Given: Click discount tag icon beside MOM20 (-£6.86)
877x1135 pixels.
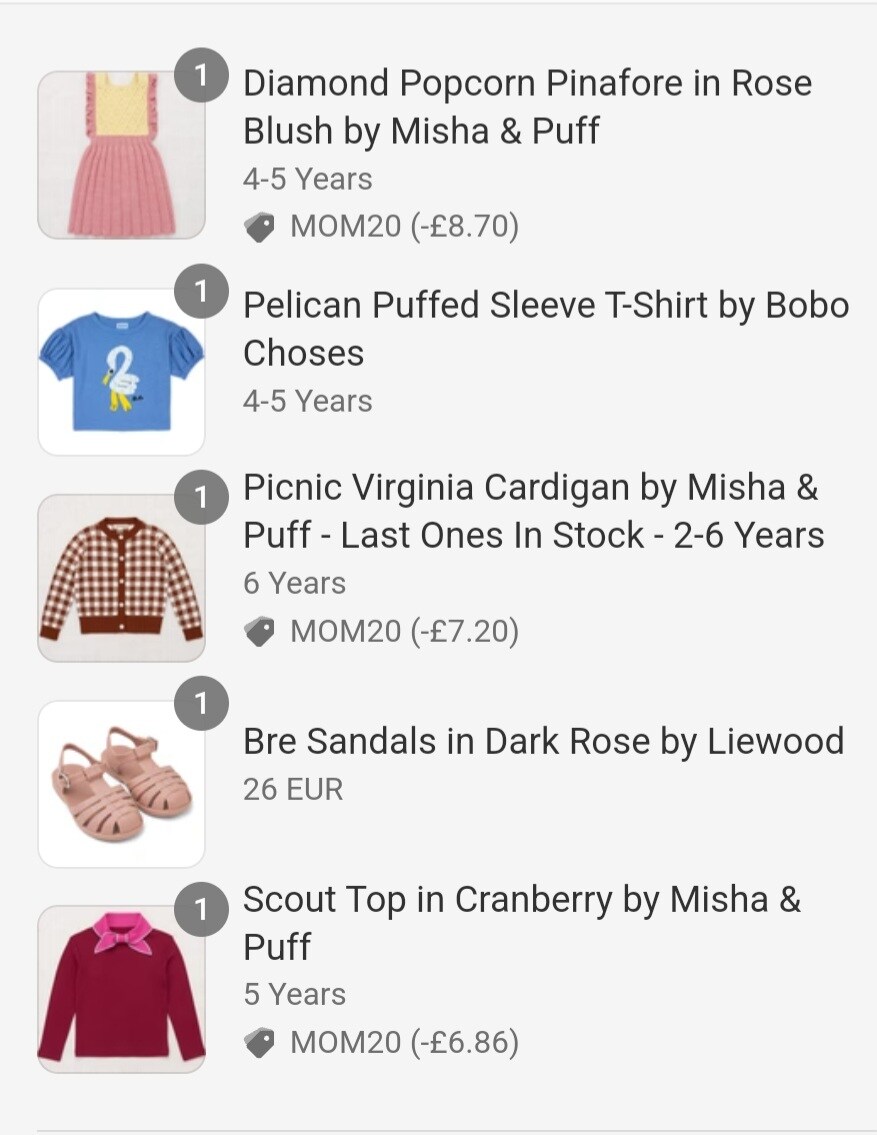Looking at the screenshot, I should tap(259, 1043).
